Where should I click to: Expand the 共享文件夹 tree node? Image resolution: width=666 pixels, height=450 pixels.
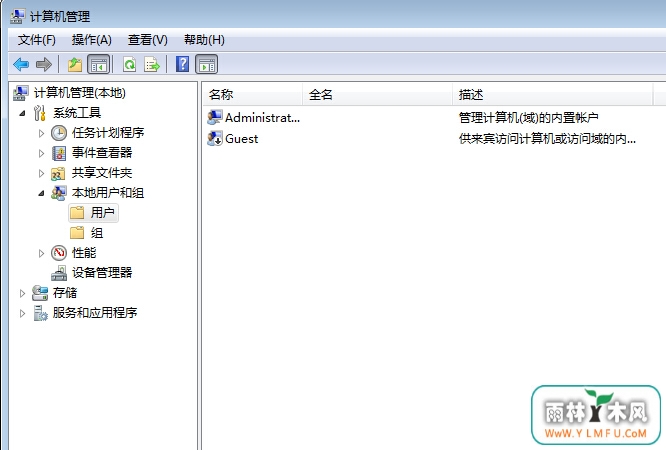(x=41, y=173)
